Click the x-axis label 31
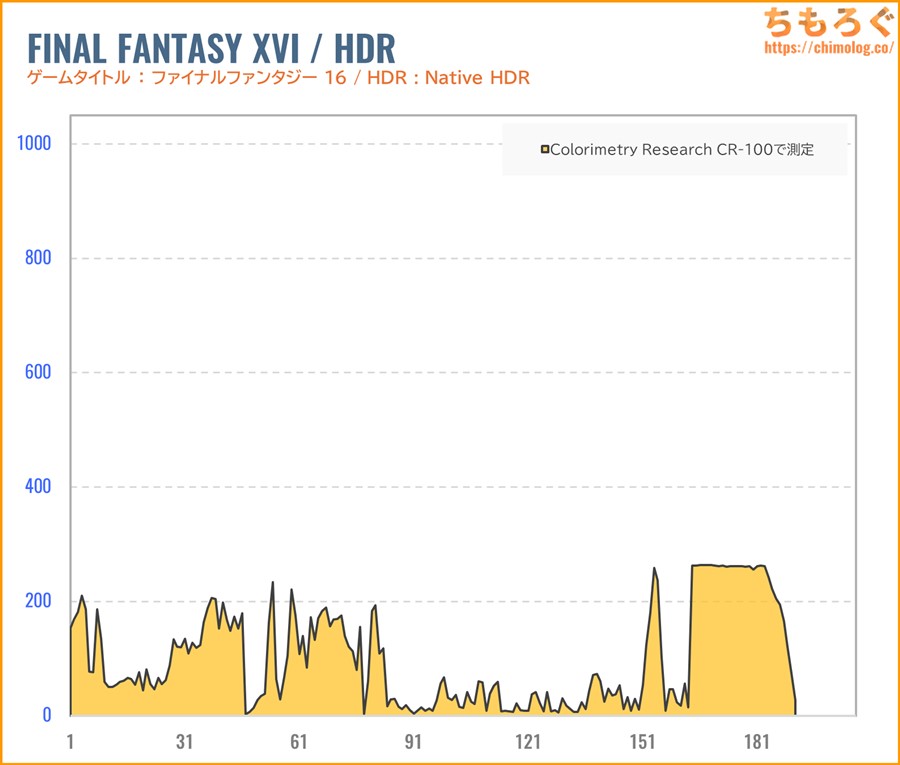 click(x=184, y=742)
